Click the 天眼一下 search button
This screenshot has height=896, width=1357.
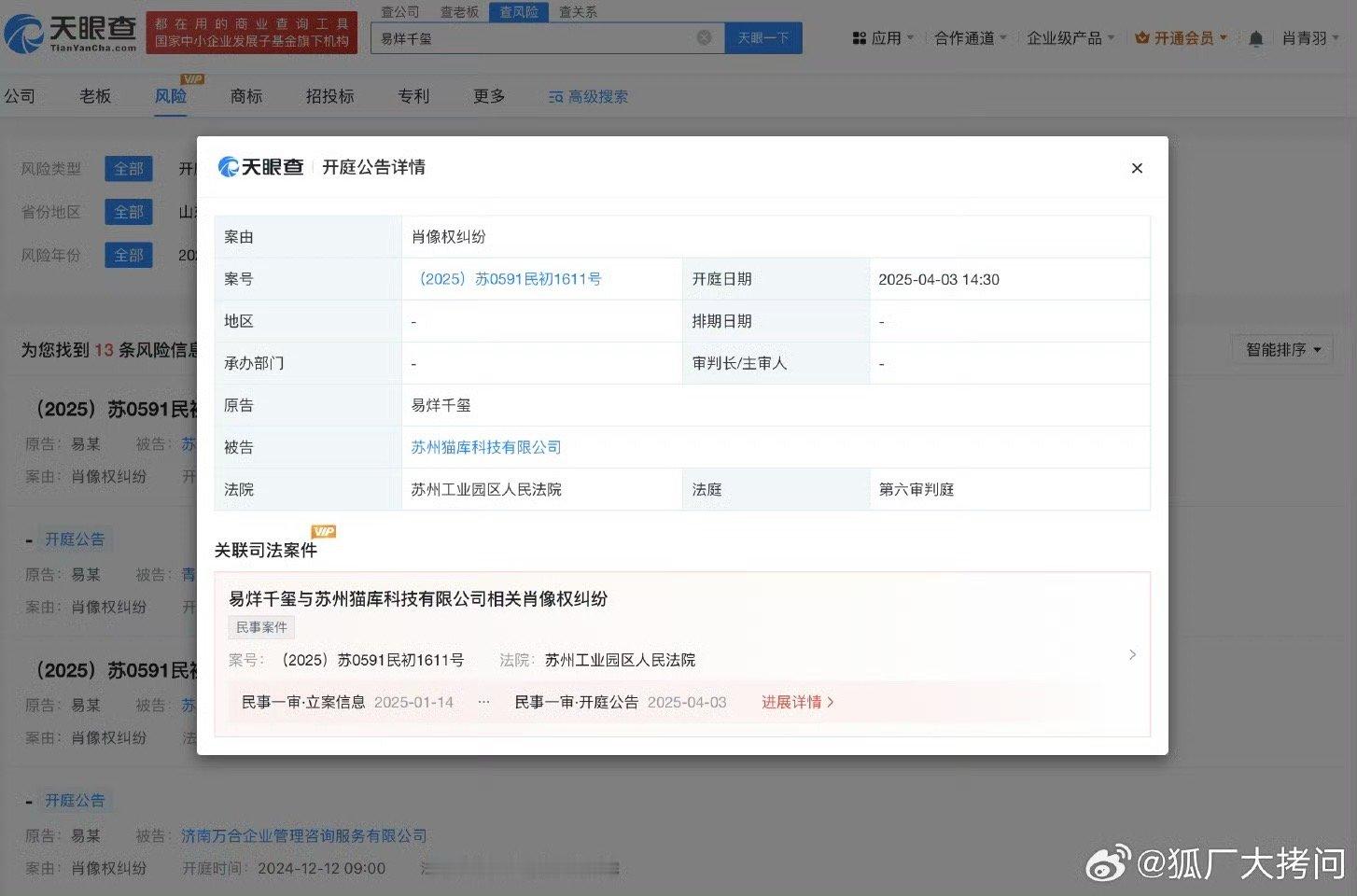(x=763, y=37)
